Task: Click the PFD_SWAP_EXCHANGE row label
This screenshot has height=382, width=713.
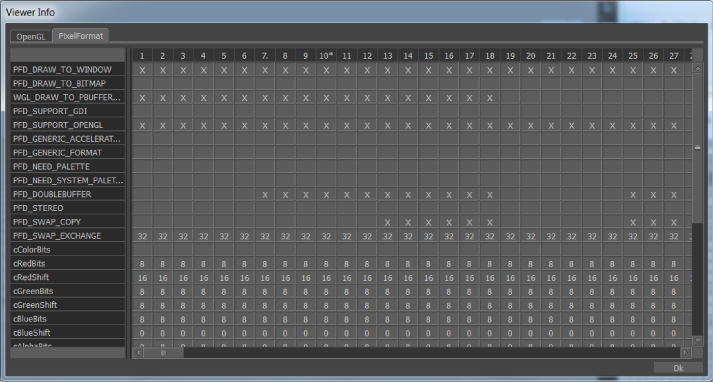Action: click(68, 236)
